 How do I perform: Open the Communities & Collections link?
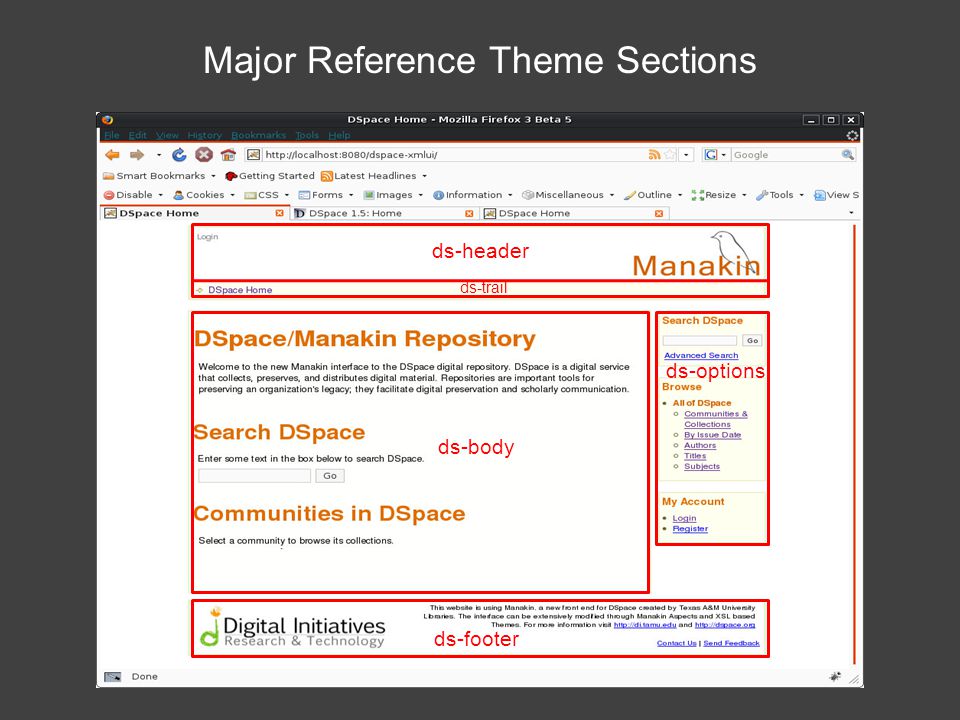point(715,419)
